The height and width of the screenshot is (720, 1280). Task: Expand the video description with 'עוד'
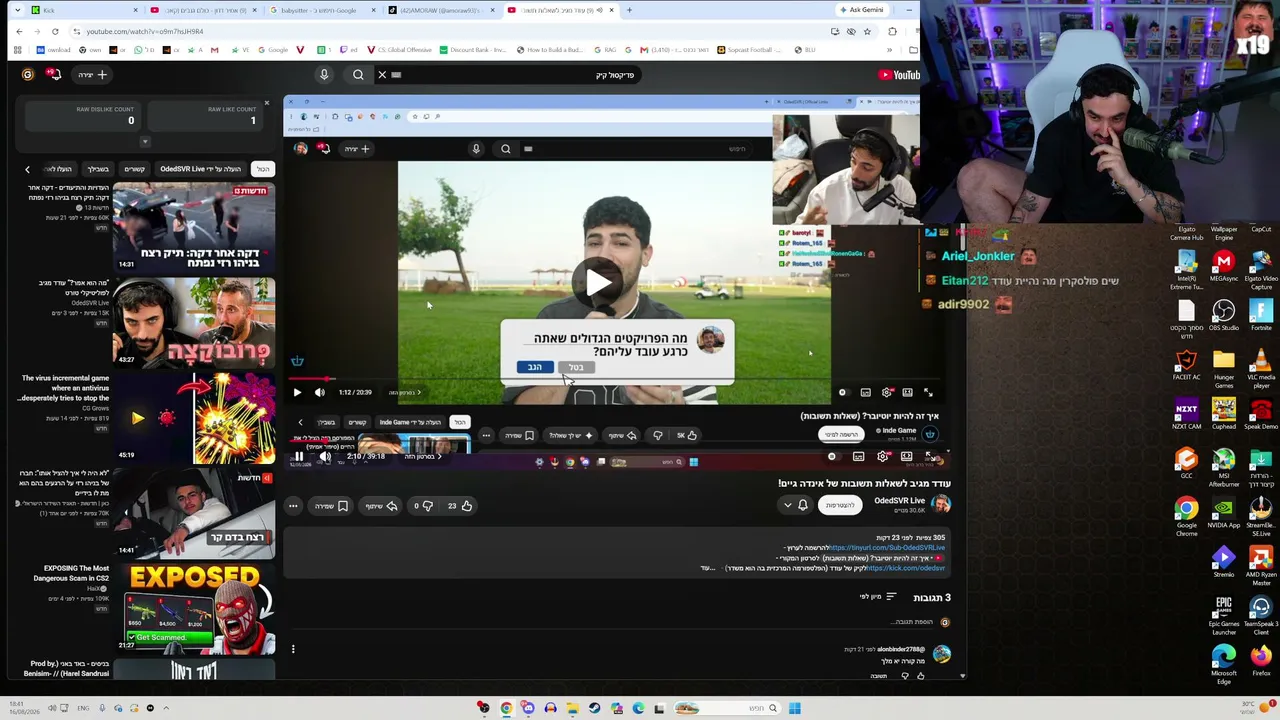pyautogui.click(x=708, y=568)
